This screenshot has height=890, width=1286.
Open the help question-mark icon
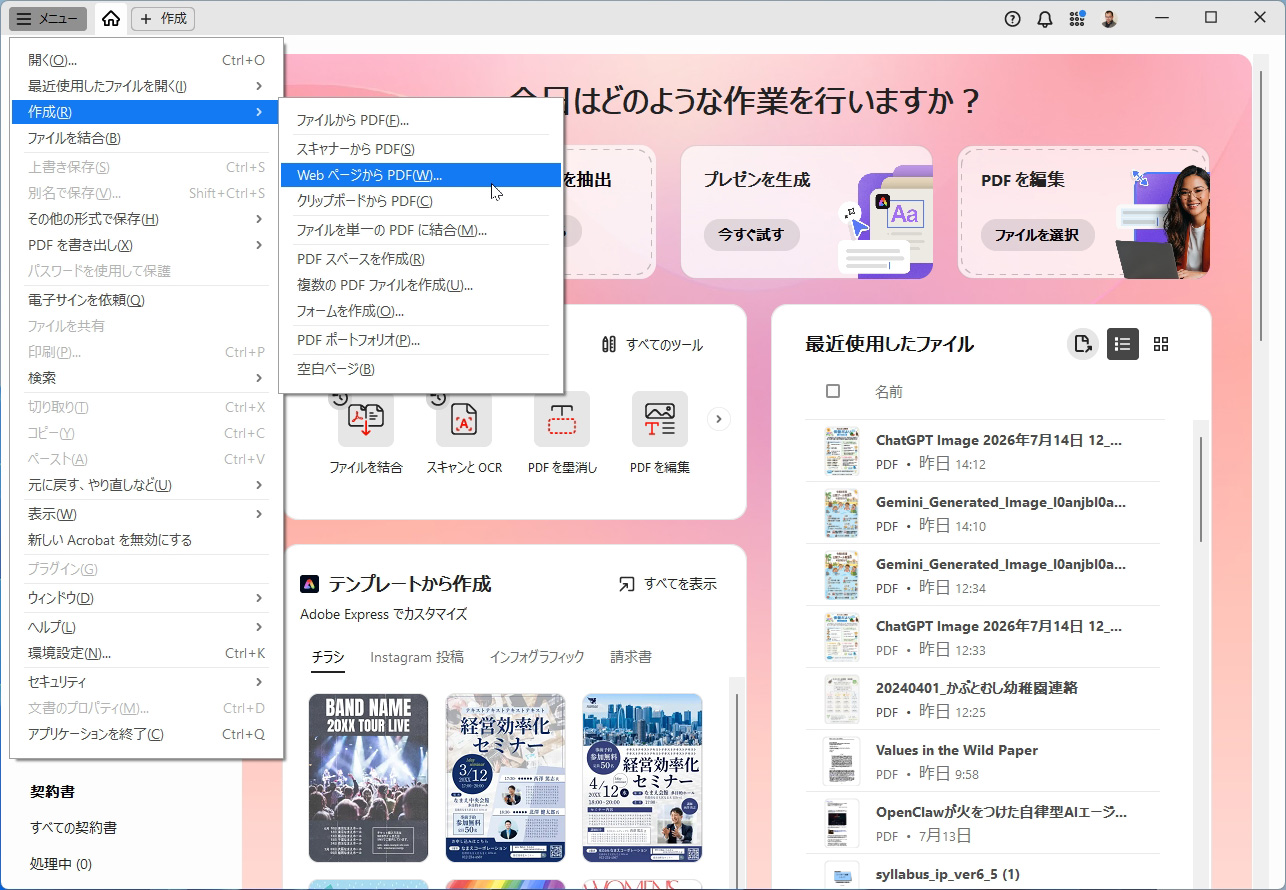pos(1013,18)
